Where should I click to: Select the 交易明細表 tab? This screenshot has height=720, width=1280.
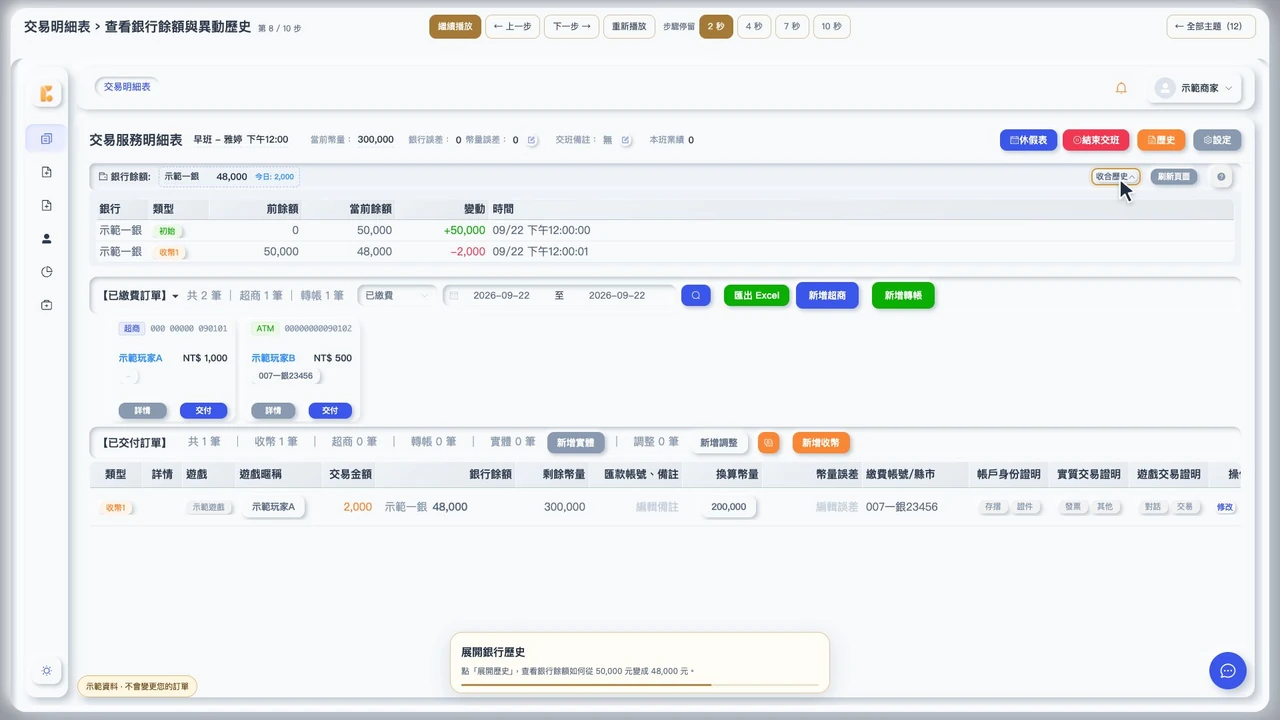pos(127,87)
